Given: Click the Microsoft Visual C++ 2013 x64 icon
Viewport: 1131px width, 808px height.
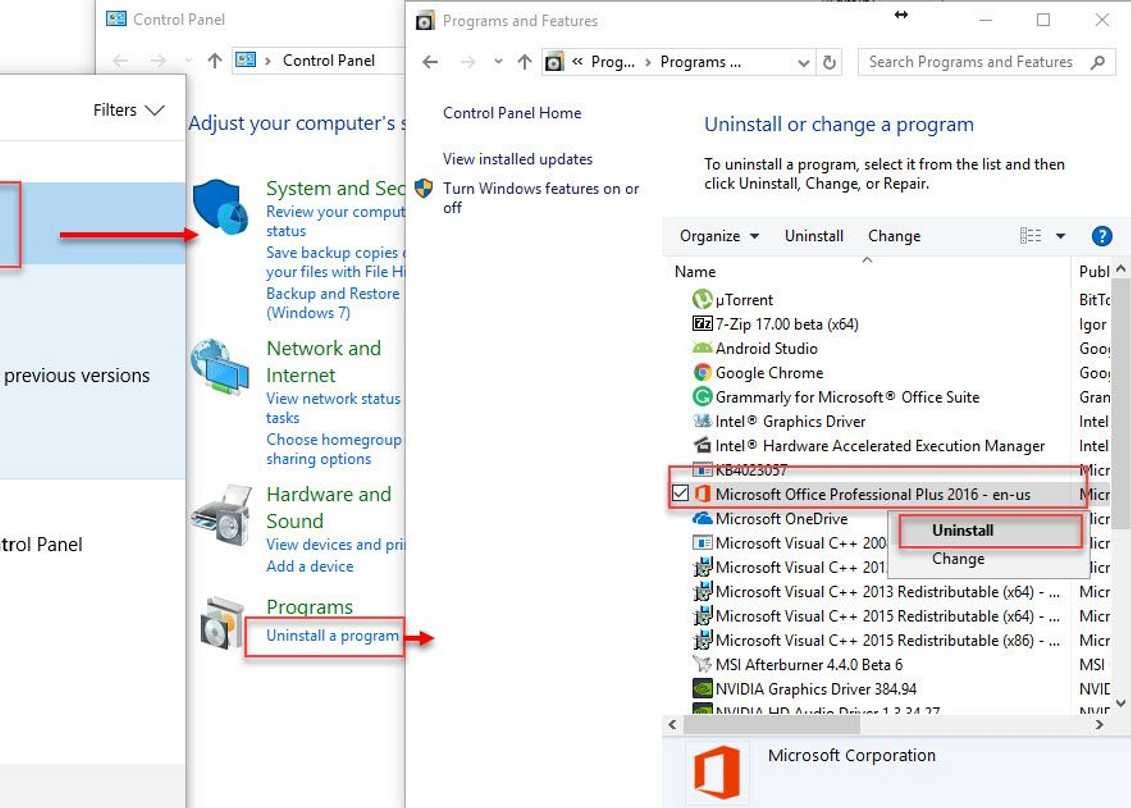Looking at the screenshot, I should pos(702,592).
